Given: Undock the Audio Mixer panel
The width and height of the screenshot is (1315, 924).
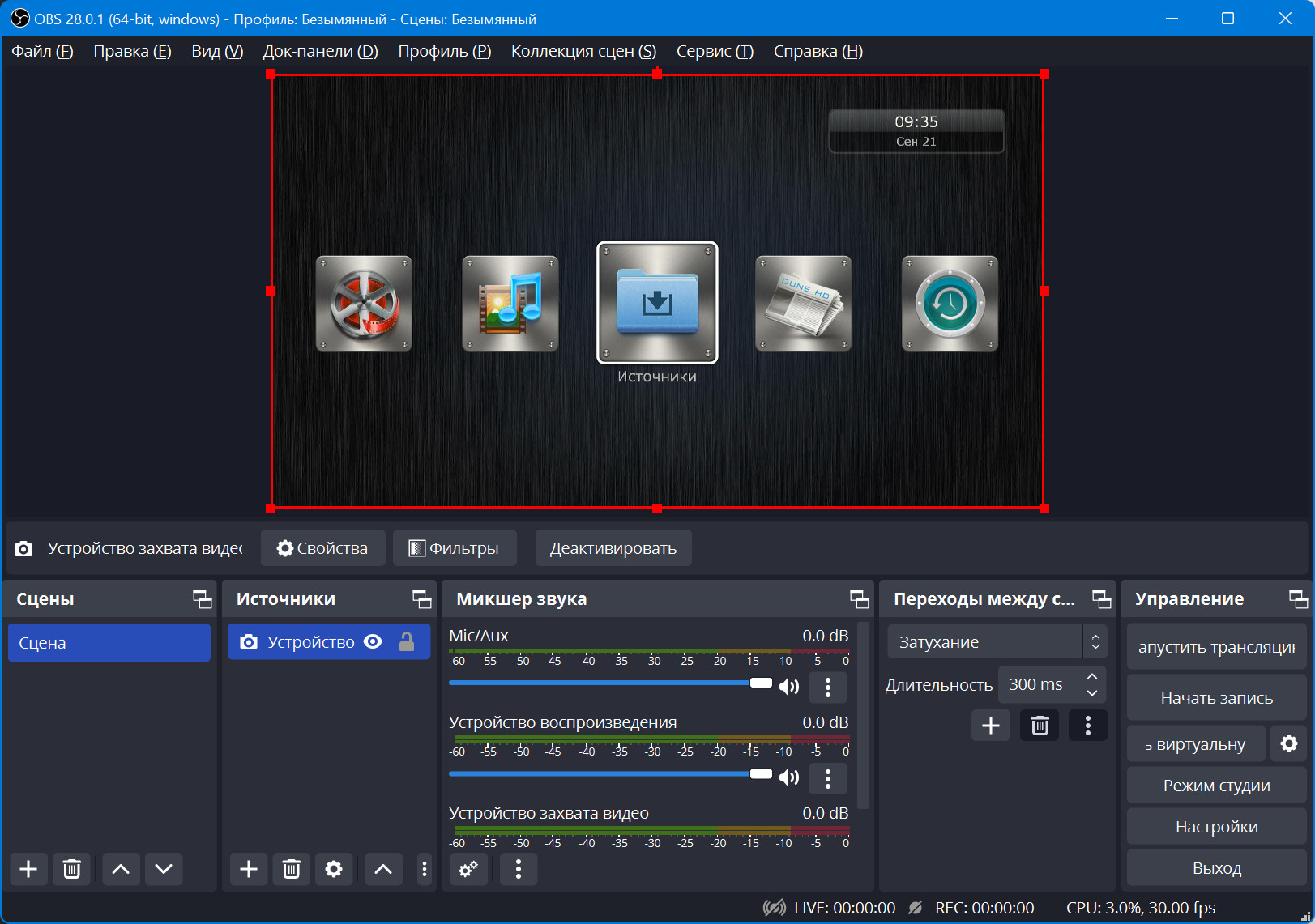Looking at the screenshot, I should 859,599.
